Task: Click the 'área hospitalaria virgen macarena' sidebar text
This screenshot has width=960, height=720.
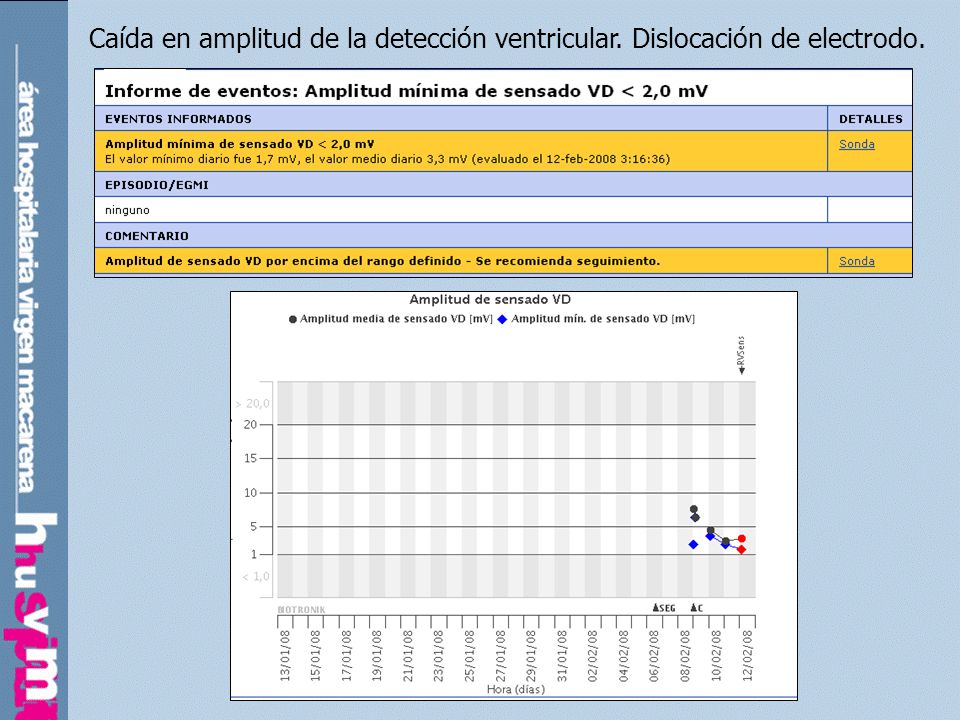Action: 27,287
